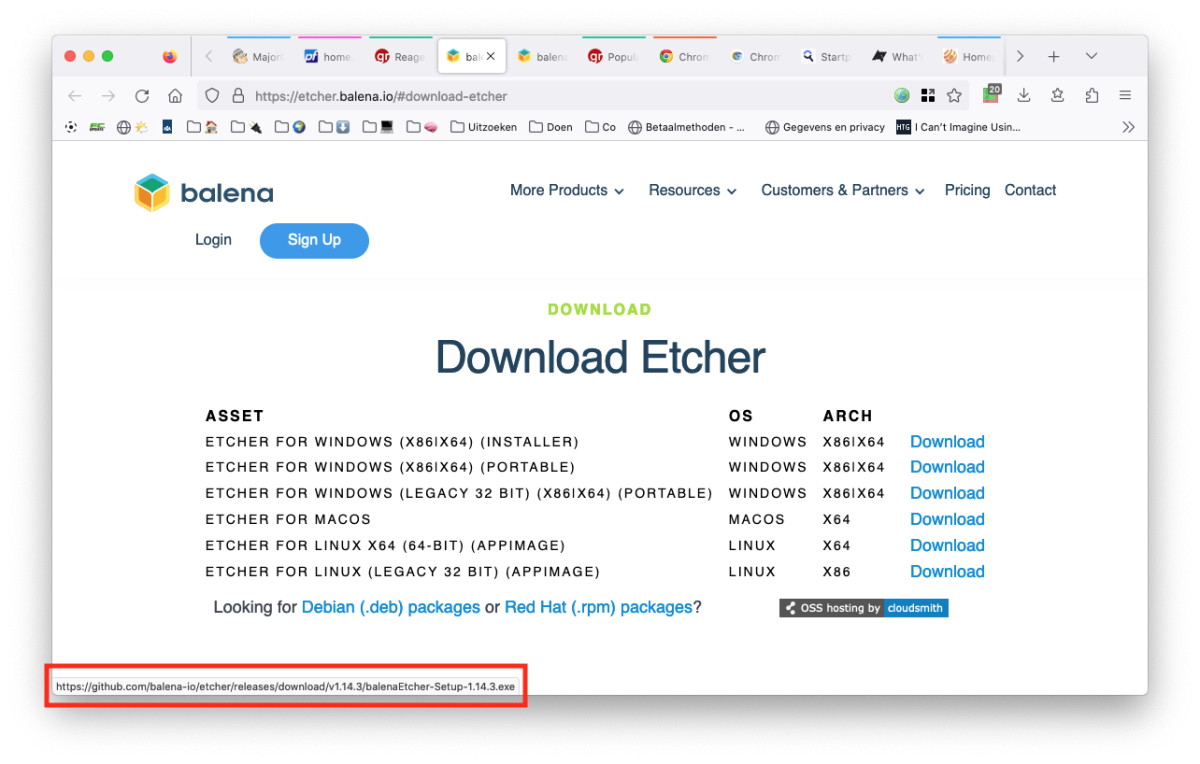1200x764 pixels.
Task: Download Etcher for macOS
Action: [947, 519]
